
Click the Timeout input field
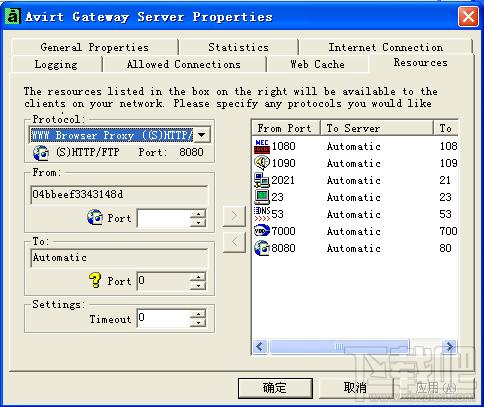coord(164,318)
